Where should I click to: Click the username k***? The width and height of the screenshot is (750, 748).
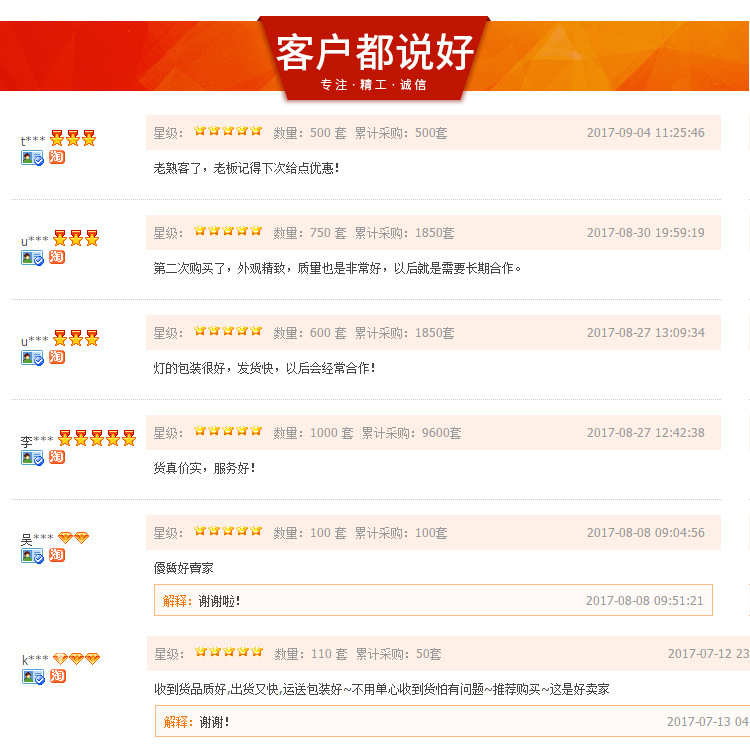pos(35,660)
